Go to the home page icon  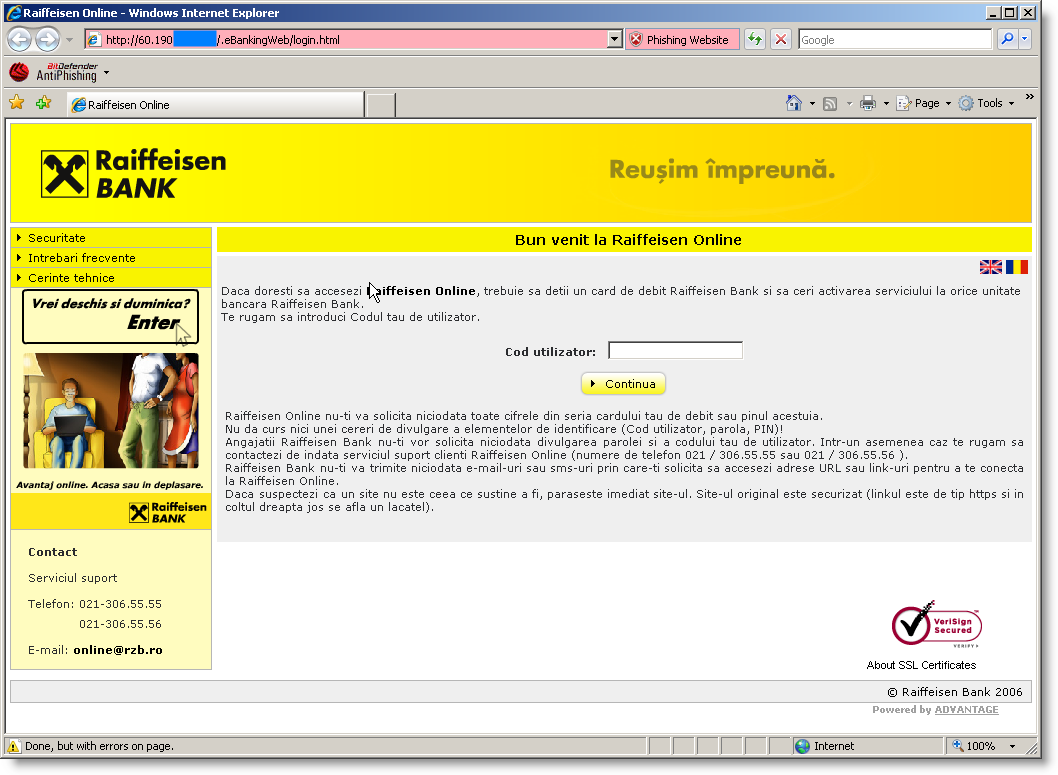(794, 103)
